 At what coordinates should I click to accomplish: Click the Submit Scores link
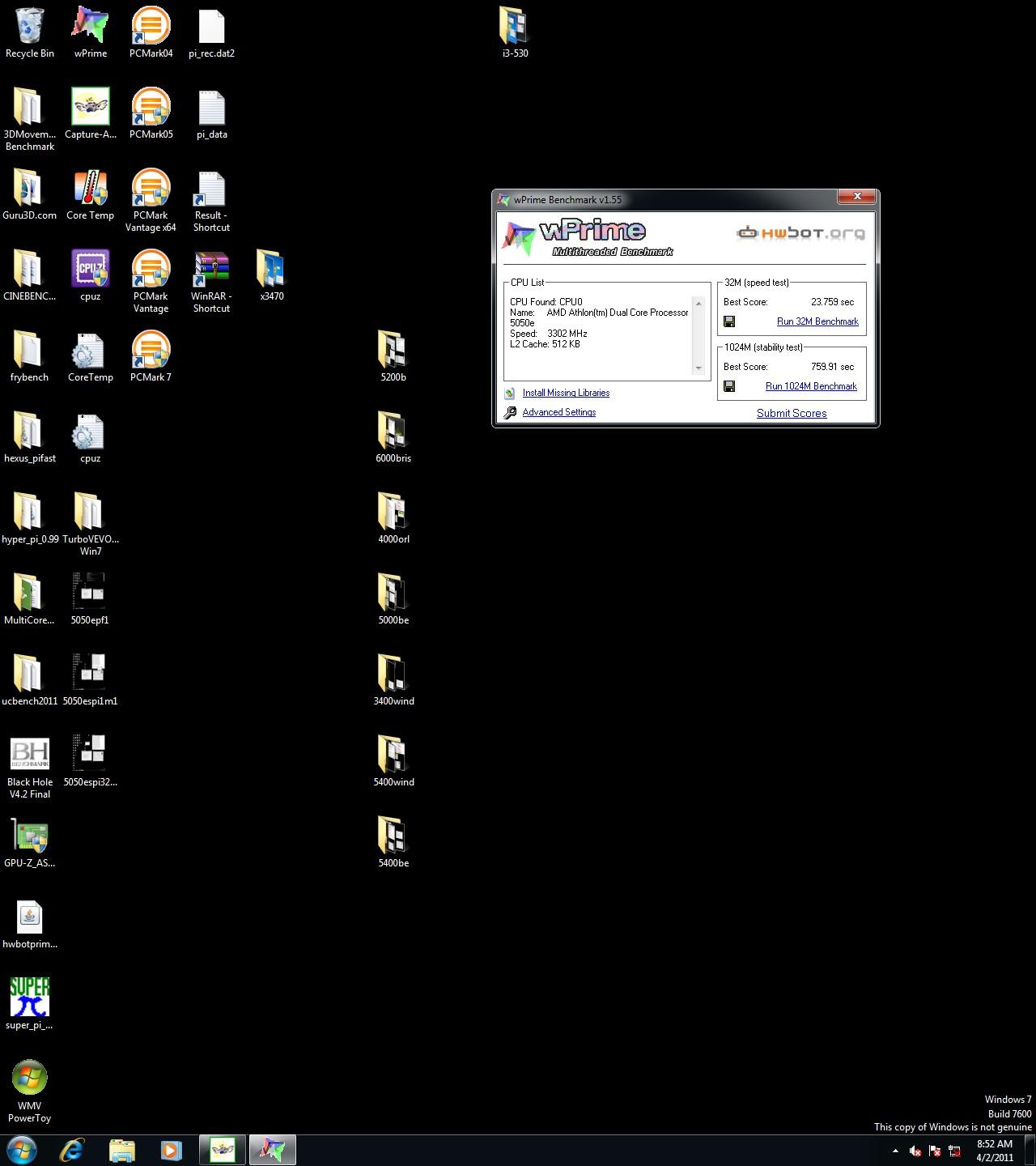[x=792, y=413]
